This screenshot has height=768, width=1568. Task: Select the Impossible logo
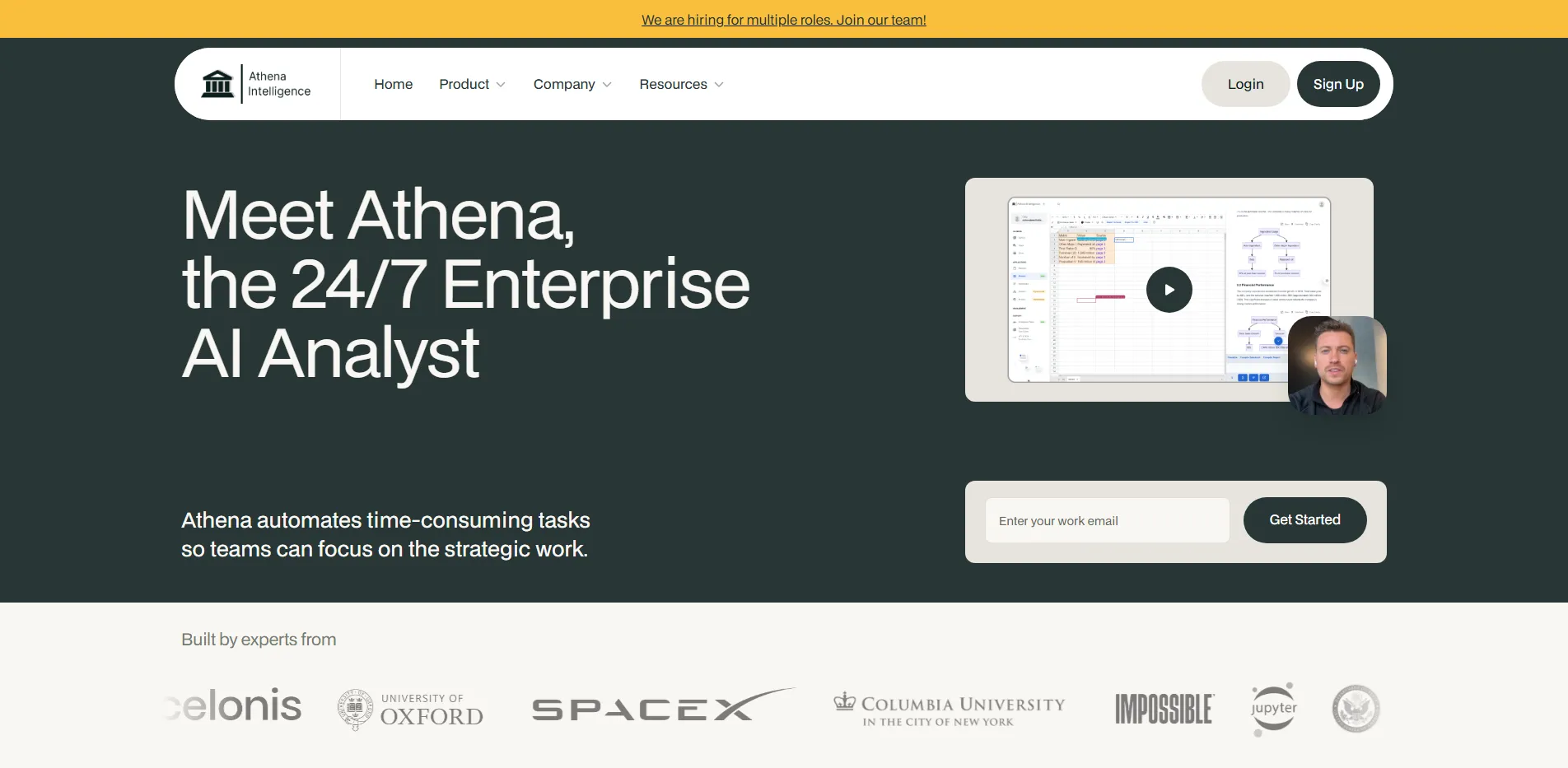[1163, 709]
